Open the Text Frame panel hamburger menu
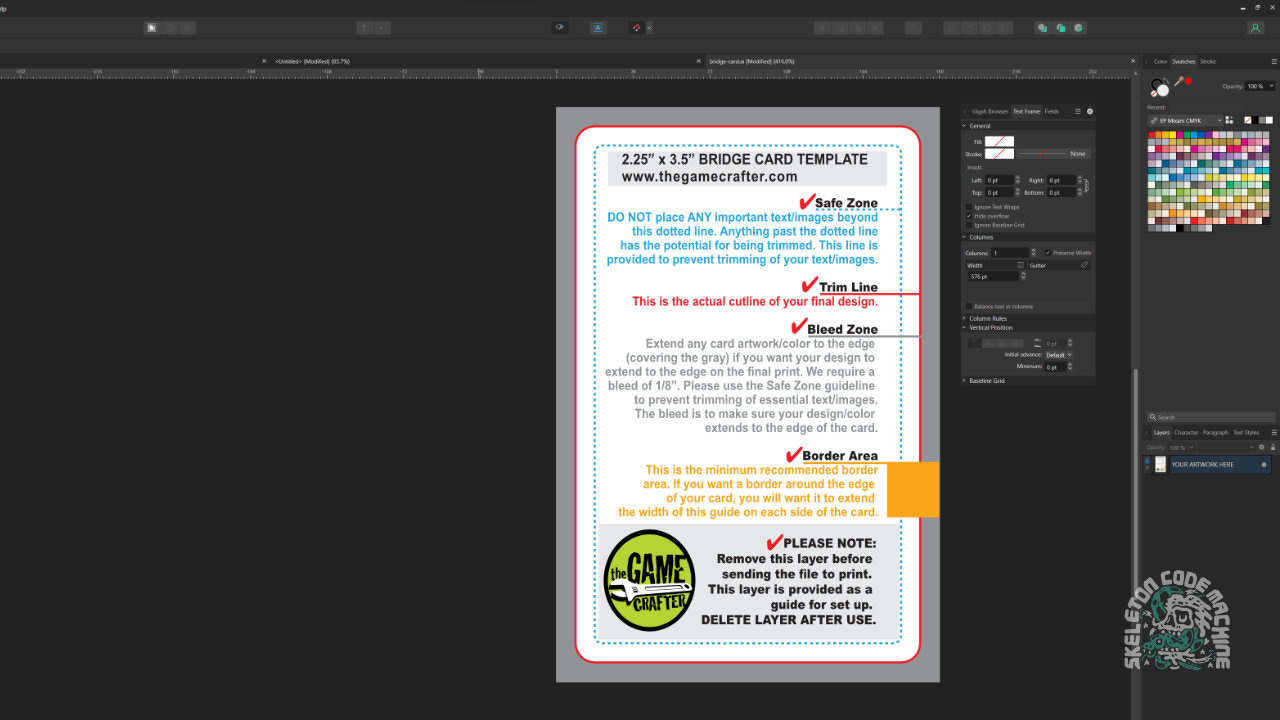This screenshot has width=1280, height=720. pyautogui.click(x=1077, y=112)
